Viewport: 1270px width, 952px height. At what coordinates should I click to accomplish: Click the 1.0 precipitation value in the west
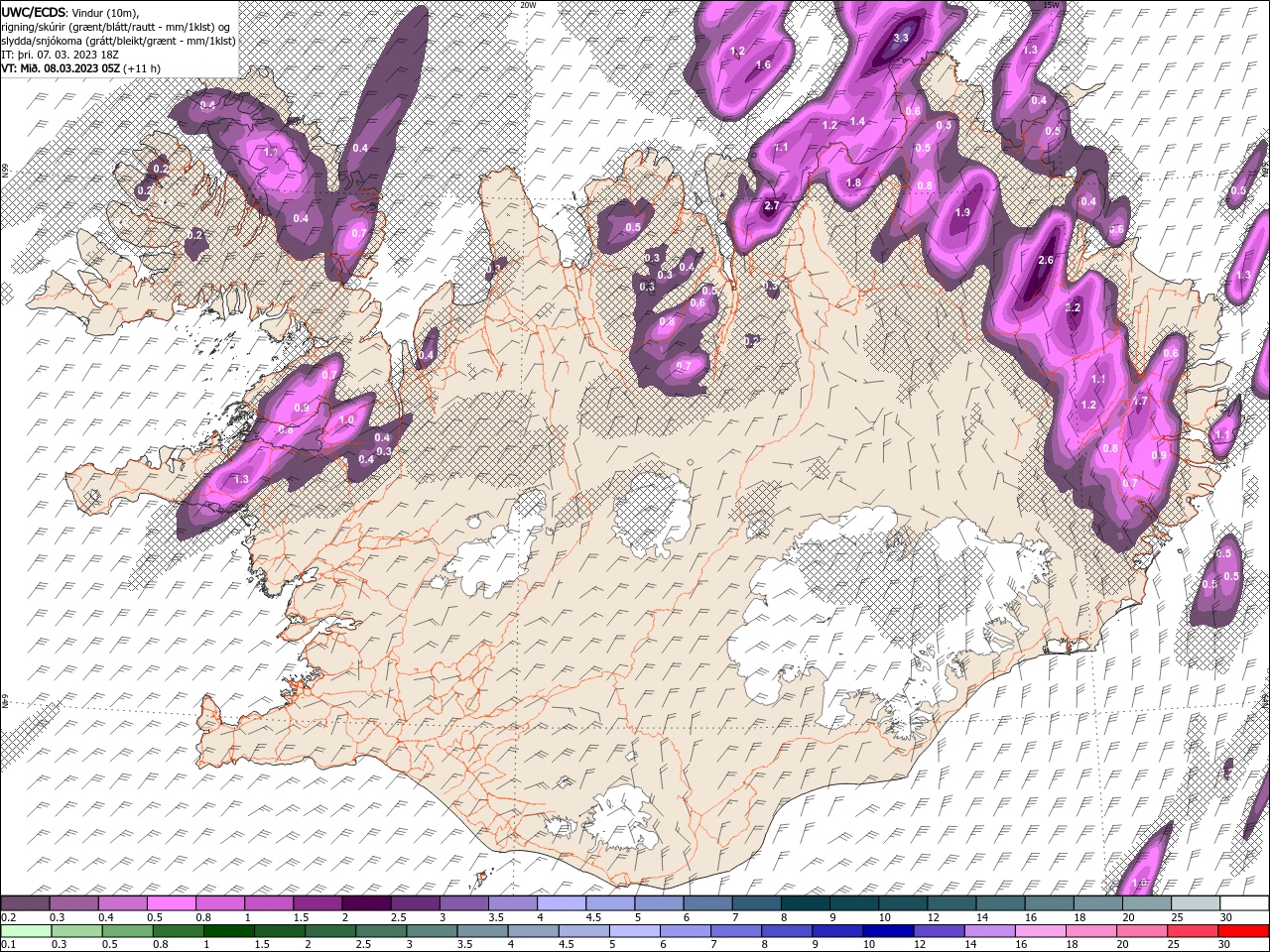346,419
